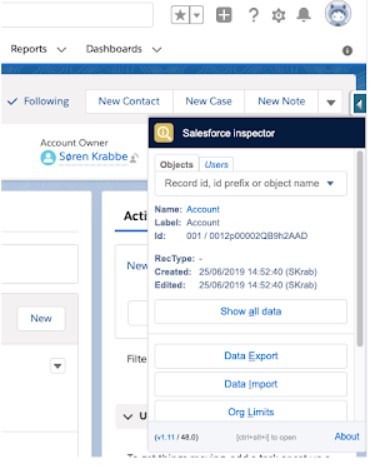Click the favorites star icon
The height and width of the screenshot is (473, 369).
(180, 15)
